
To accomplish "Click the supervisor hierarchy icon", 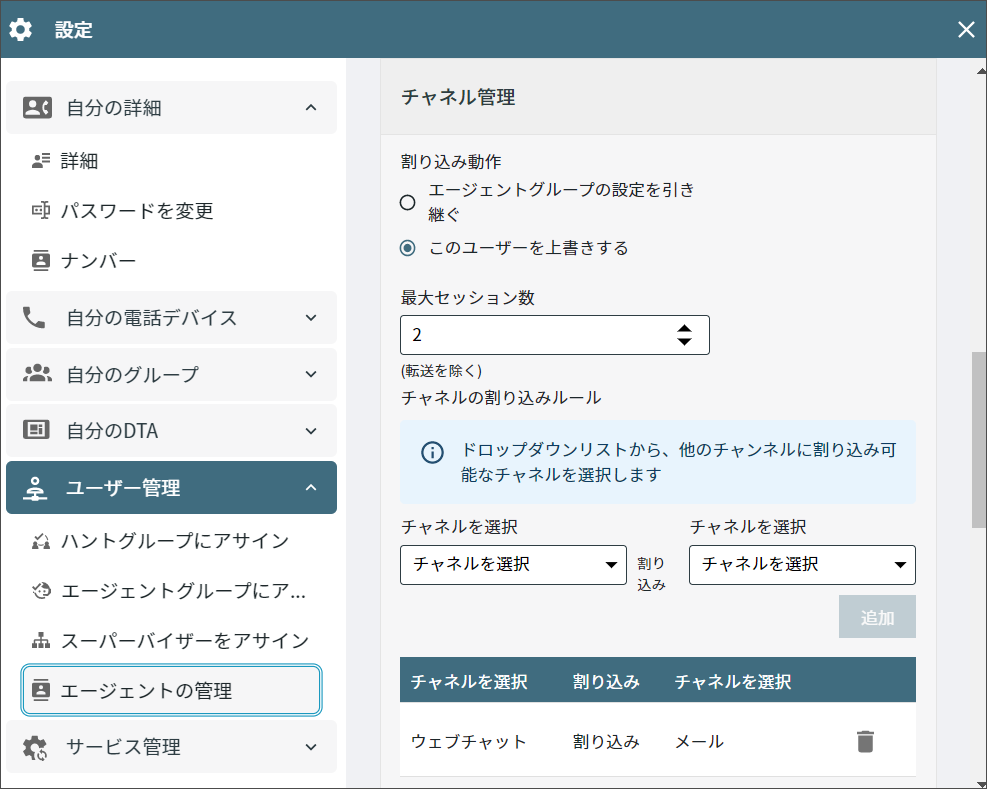I will [x=41, y=640].
